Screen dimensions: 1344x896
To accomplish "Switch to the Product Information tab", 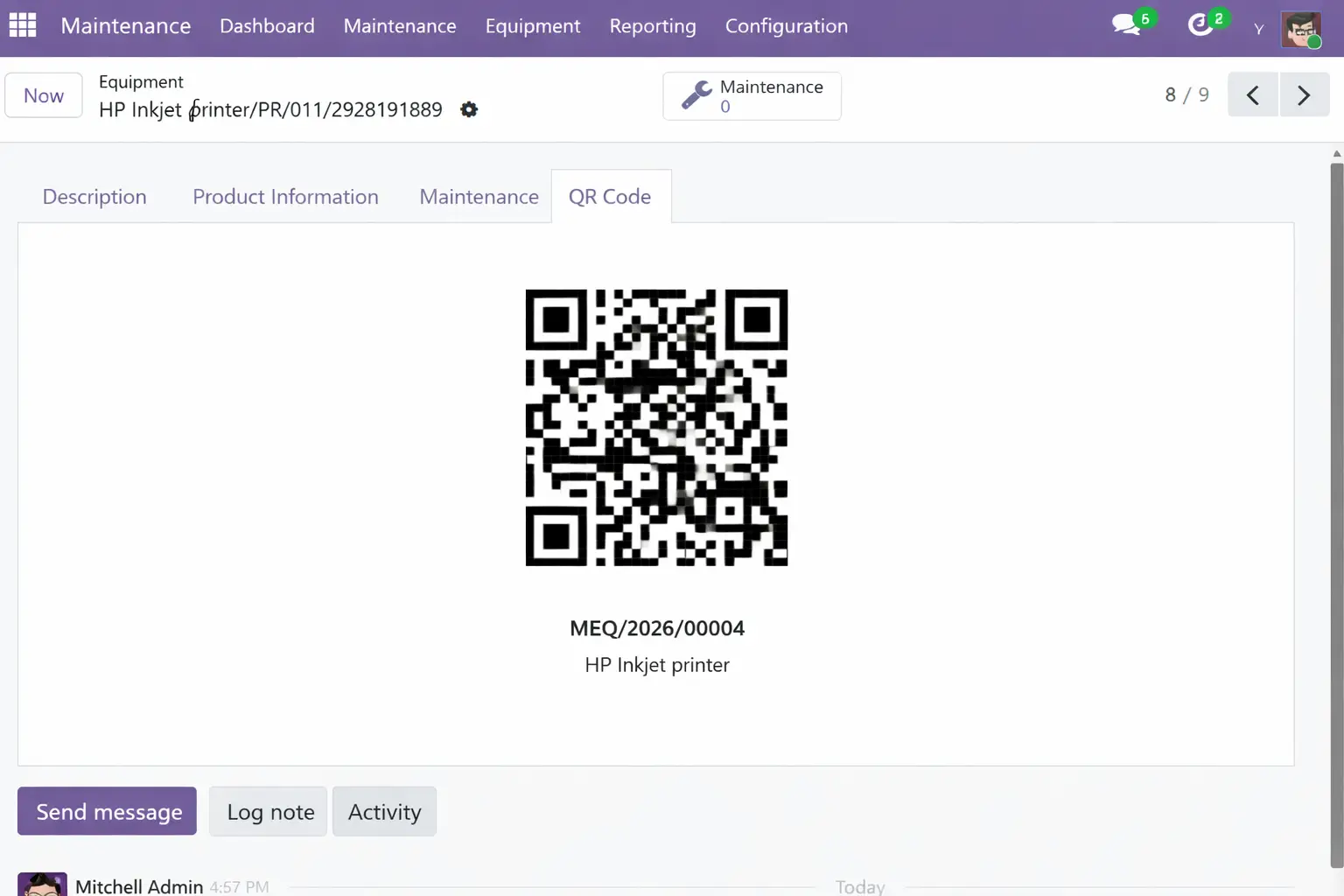I will [285, 196].
